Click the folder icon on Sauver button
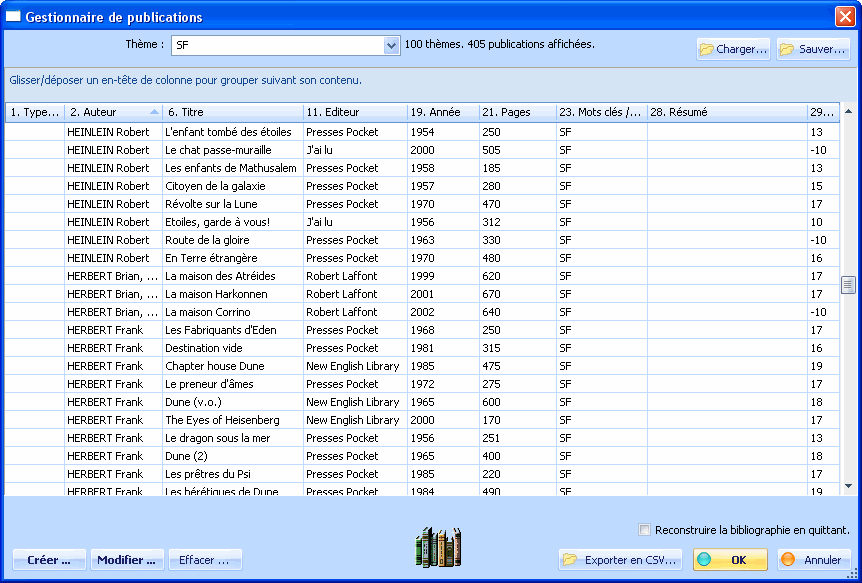Viewport: 862px width, 583px height. pyautogui.click(x=787, y=49)
